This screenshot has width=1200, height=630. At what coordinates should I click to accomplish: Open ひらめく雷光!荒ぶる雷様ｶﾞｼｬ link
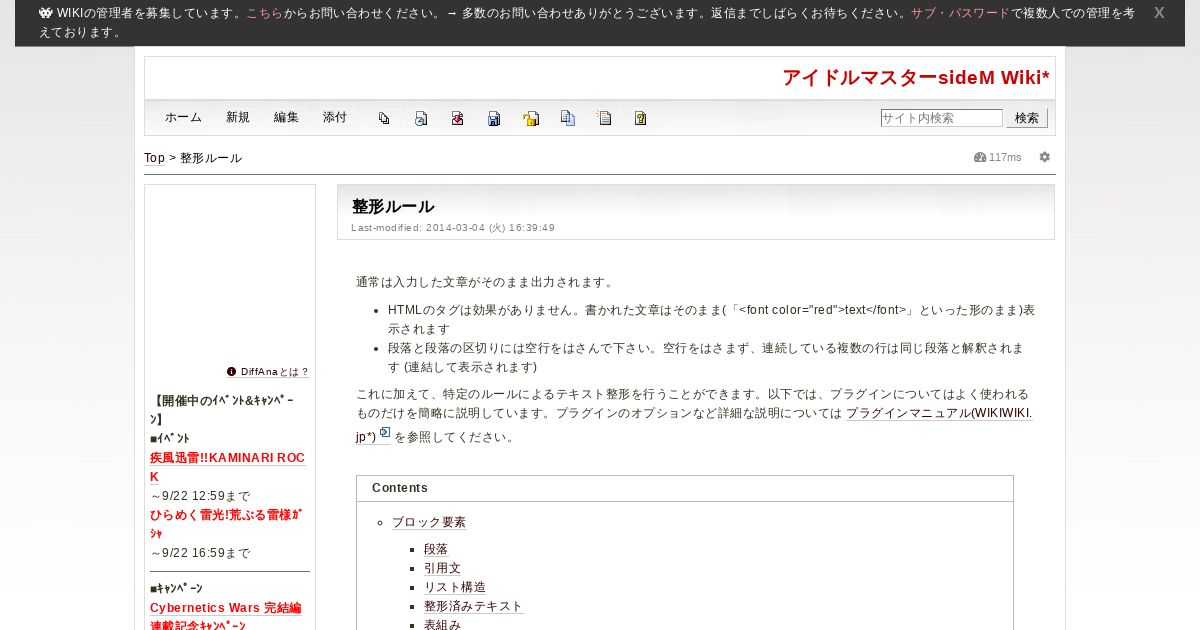click(x=225, y=524)
